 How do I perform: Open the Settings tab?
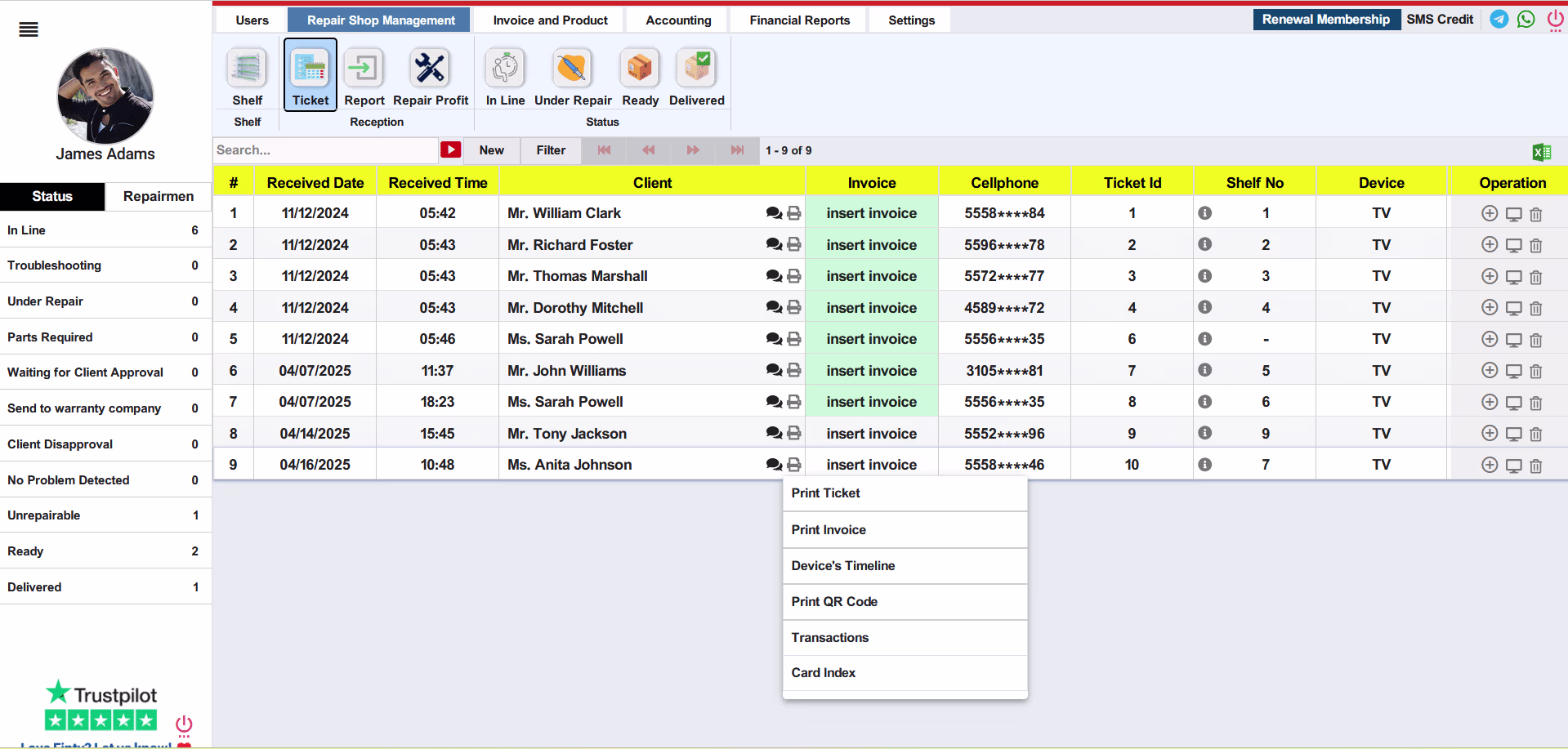[x=911, y=20]
